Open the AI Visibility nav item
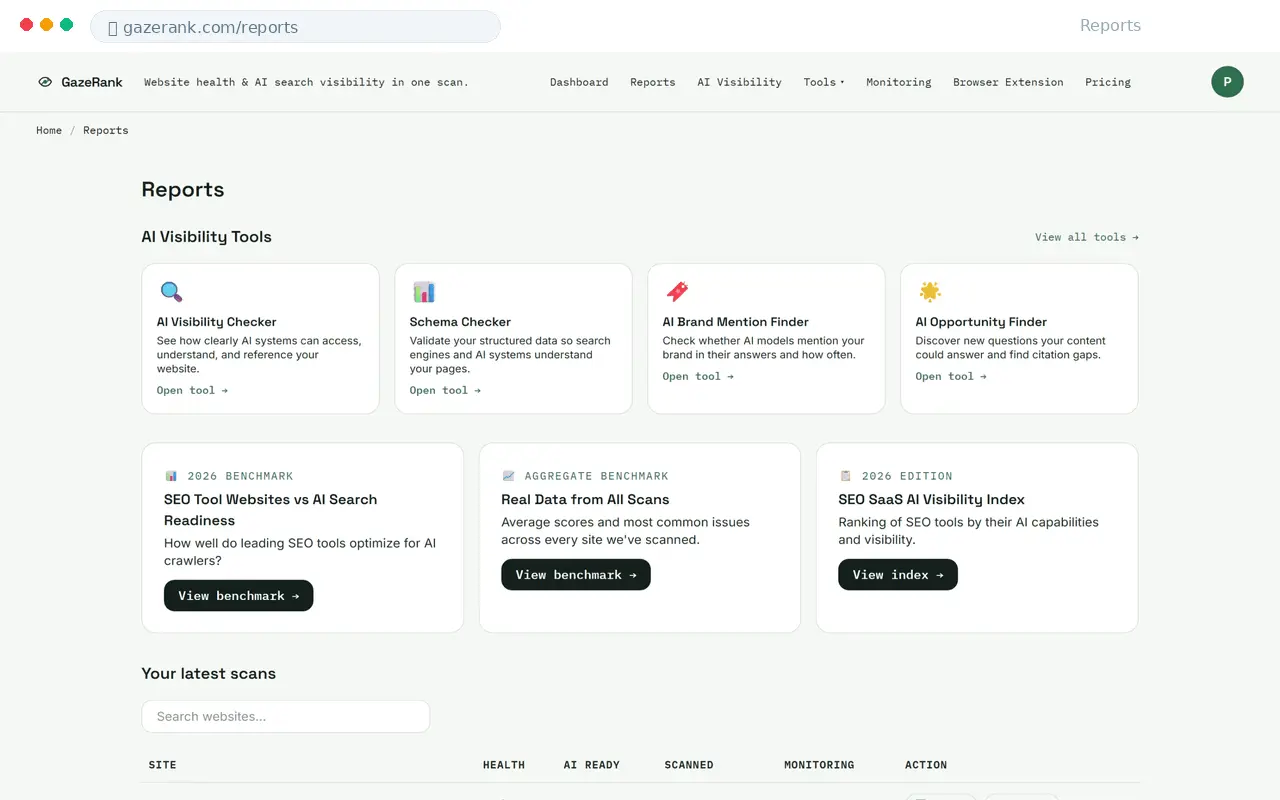Screen dimensions: 1280x800 [739, 82]
